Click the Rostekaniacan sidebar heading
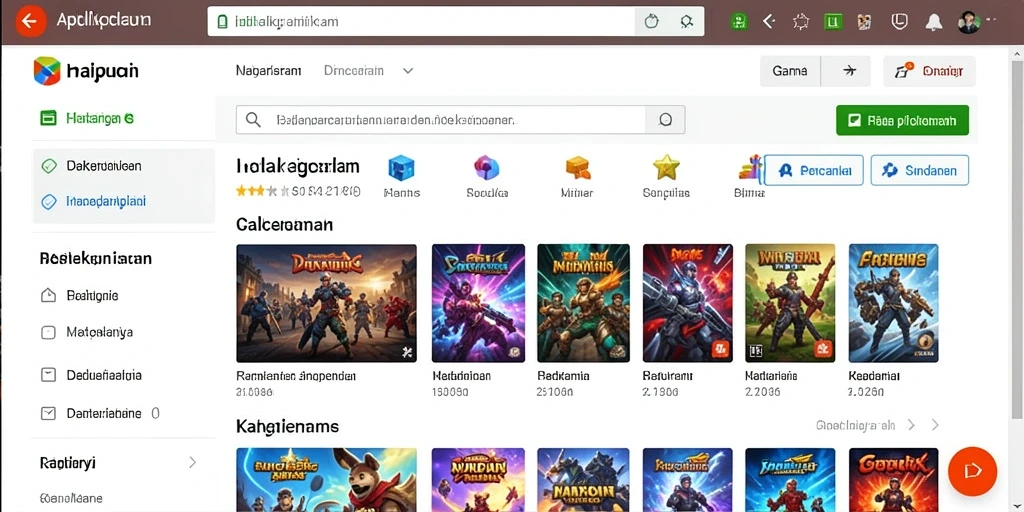Image resolution: width=1024 pixels, height=512 pixels. click(95, 259)
